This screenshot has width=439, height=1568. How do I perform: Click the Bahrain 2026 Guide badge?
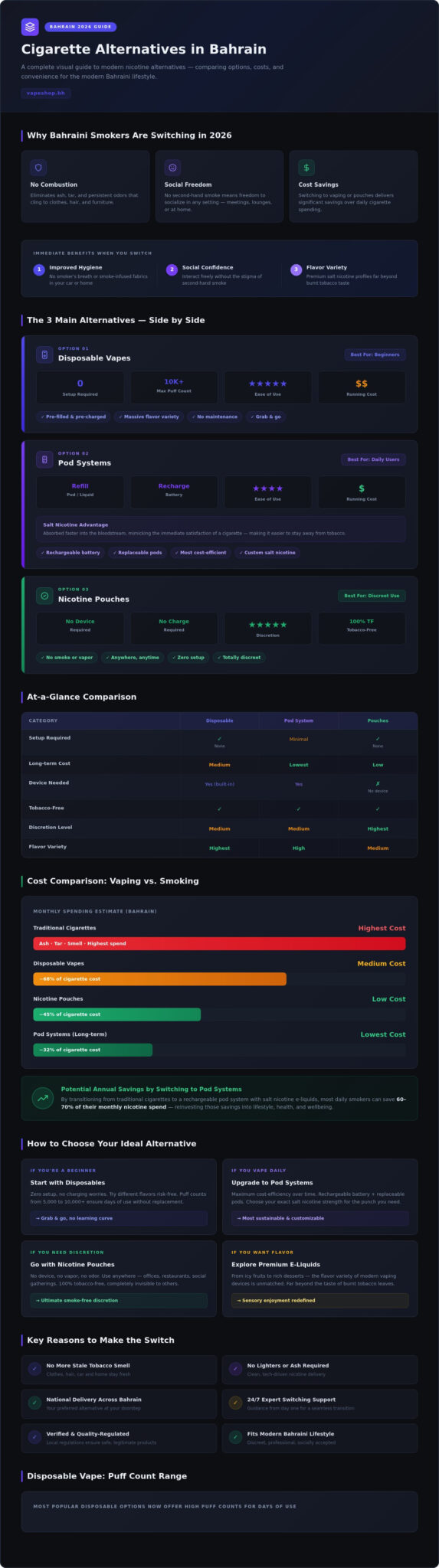click(80, 27)
